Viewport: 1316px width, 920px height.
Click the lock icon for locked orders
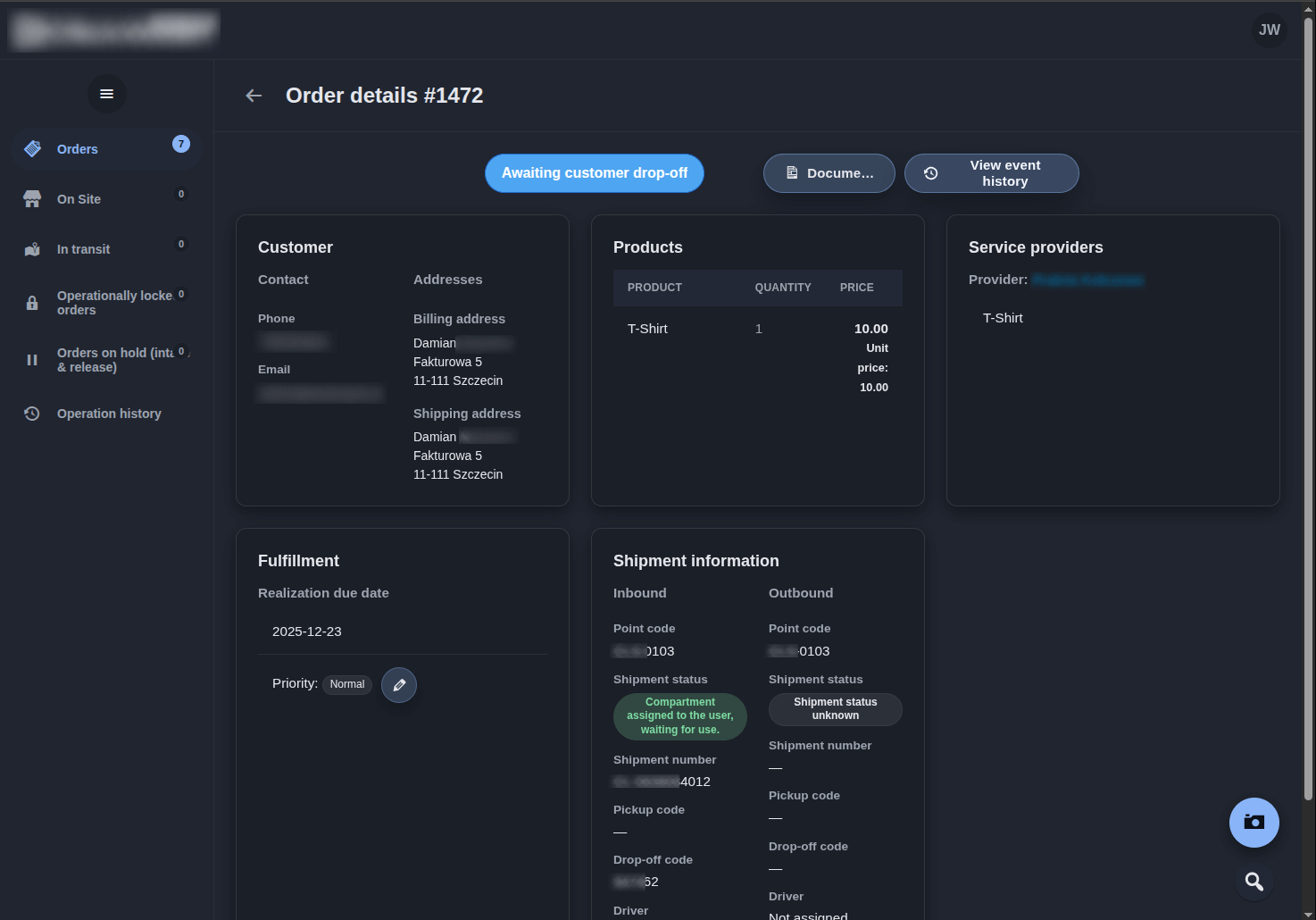point(32,303)
